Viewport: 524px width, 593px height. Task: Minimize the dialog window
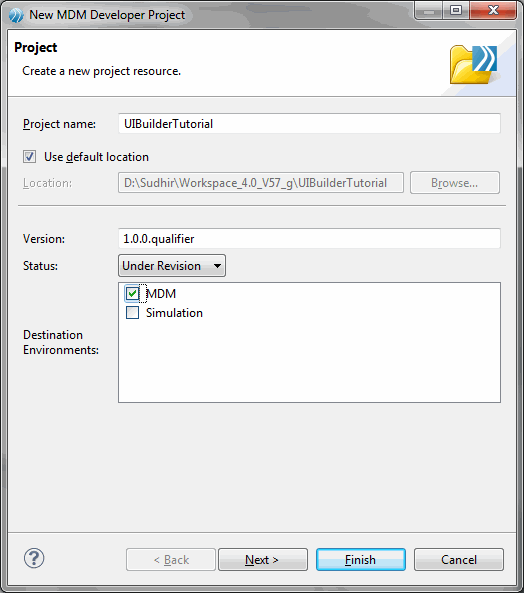(x=429, y=10)
